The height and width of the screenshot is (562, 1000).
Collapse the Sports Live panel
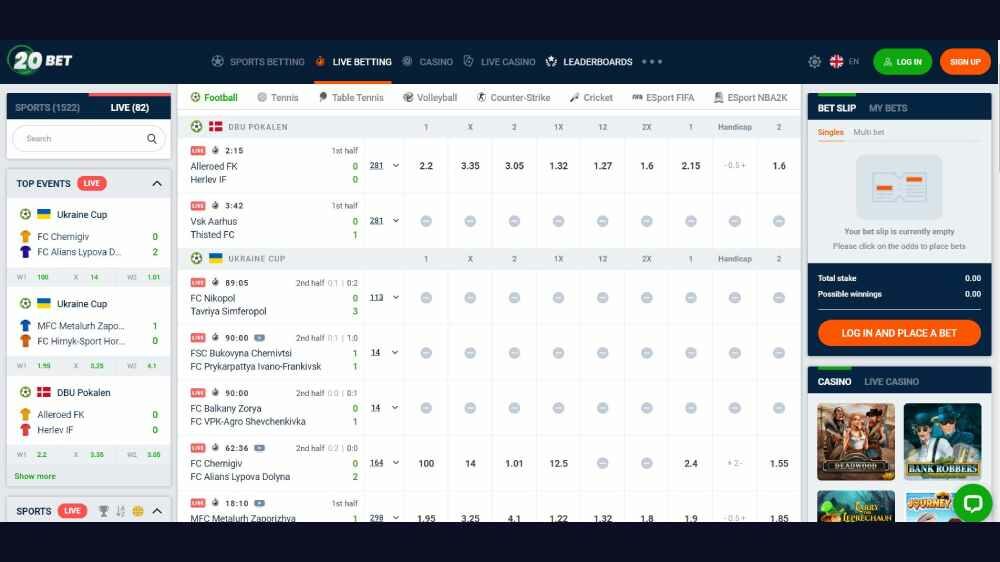click(x=157, y=511)
